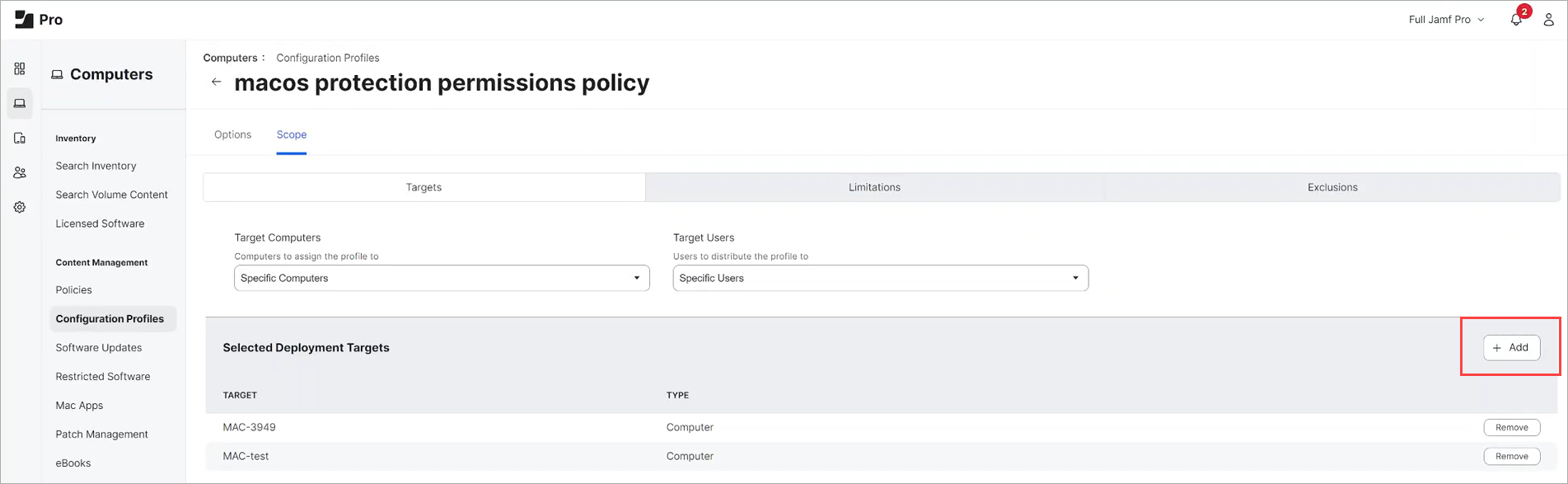Expand the Target Users dropdown
This screenshot has width=1568, height=484.
point(880,278)
